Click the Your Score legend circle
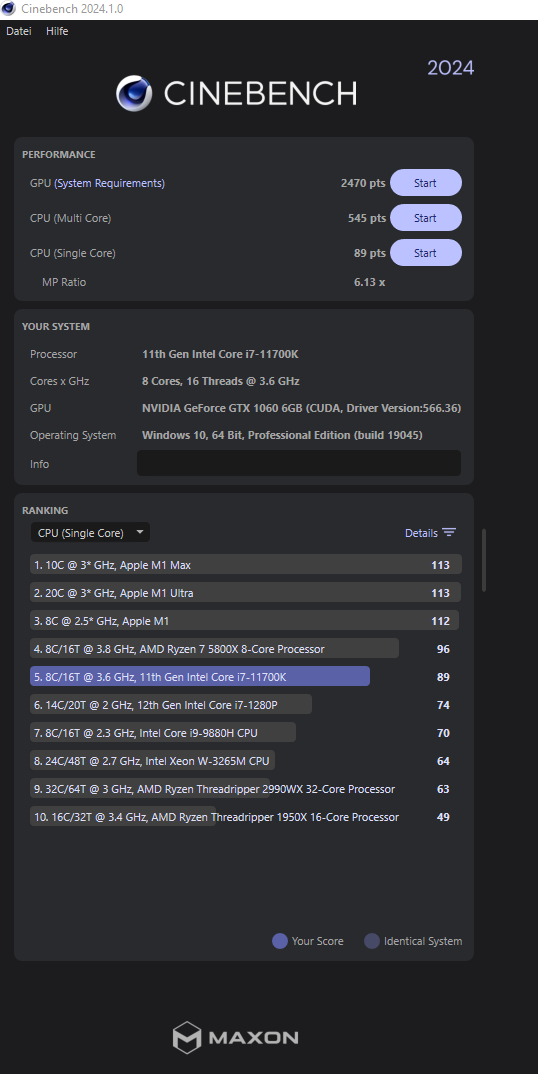538x1074 pixels. (280, 940)
